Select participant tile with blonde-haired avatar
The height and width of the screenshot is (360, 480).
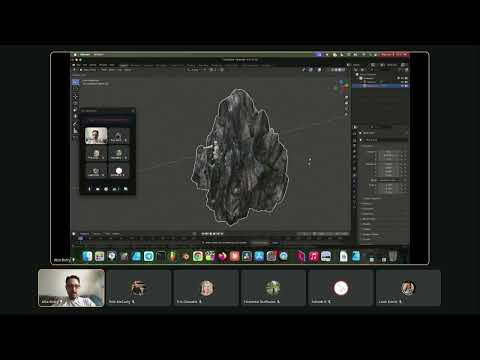206,288
